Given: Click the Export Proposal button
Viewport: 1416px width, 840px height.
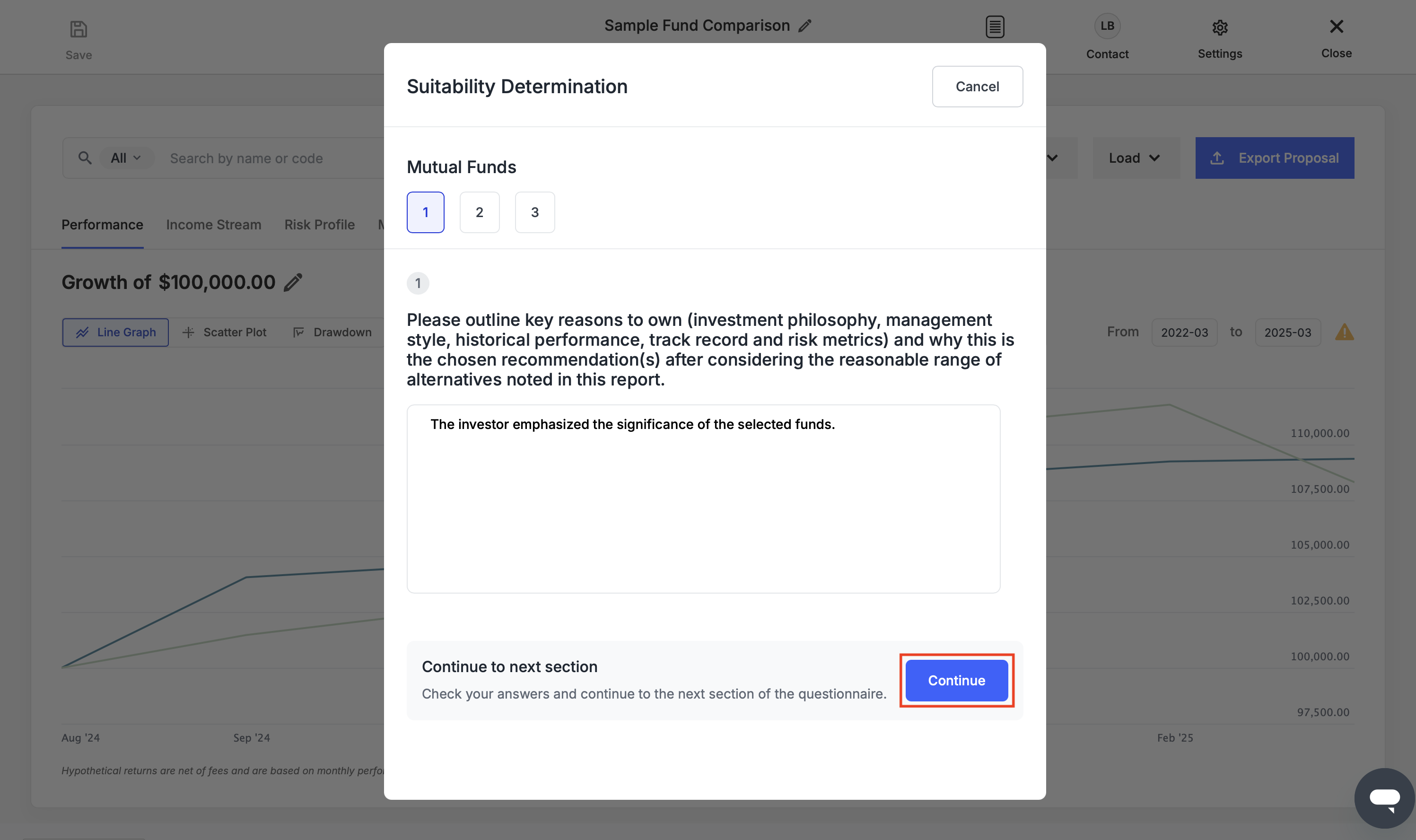Looking at the screenshot, I should coord(1275,158).
